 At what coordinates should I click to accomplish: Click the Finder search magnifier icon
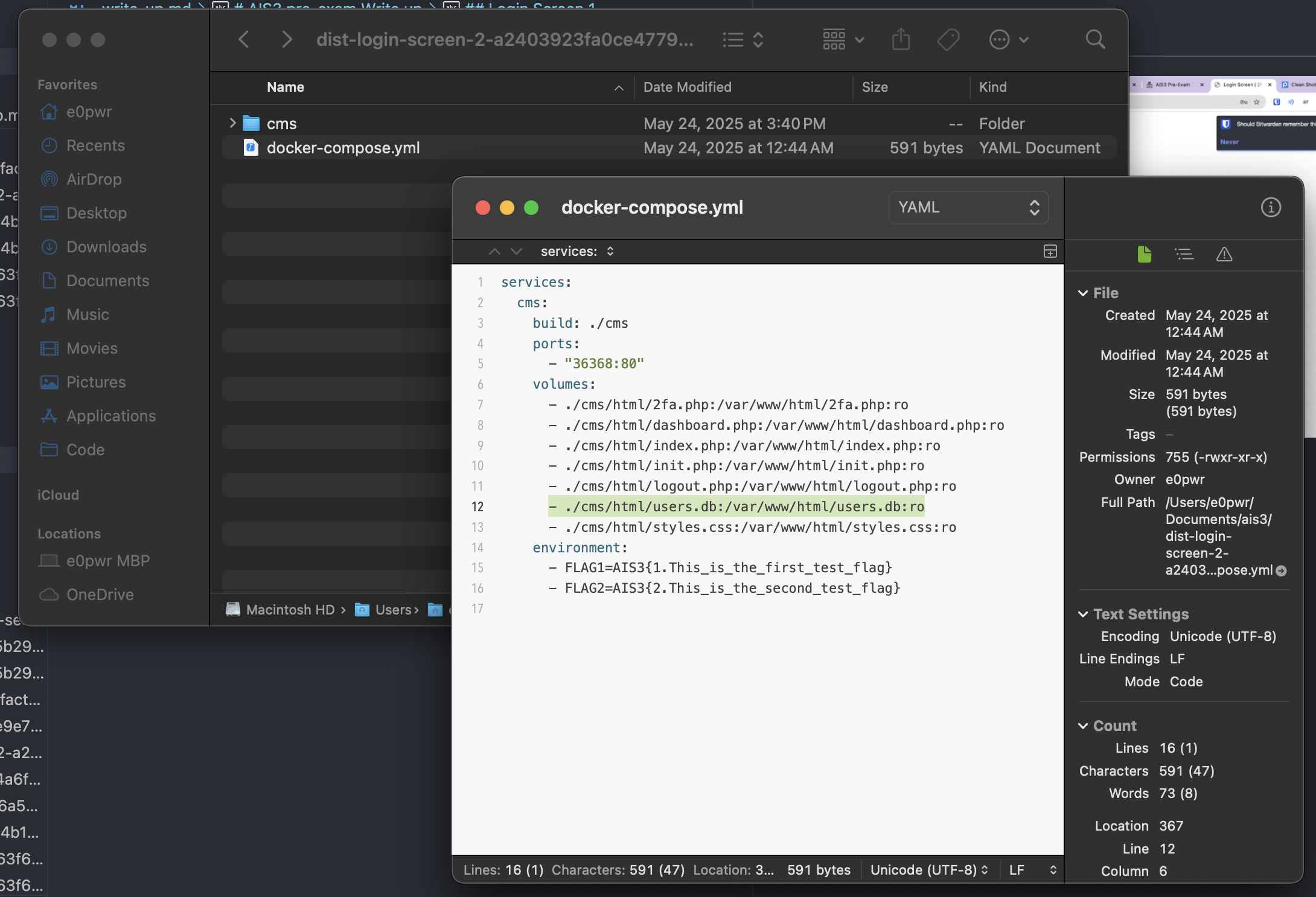tap(1095, 40)
